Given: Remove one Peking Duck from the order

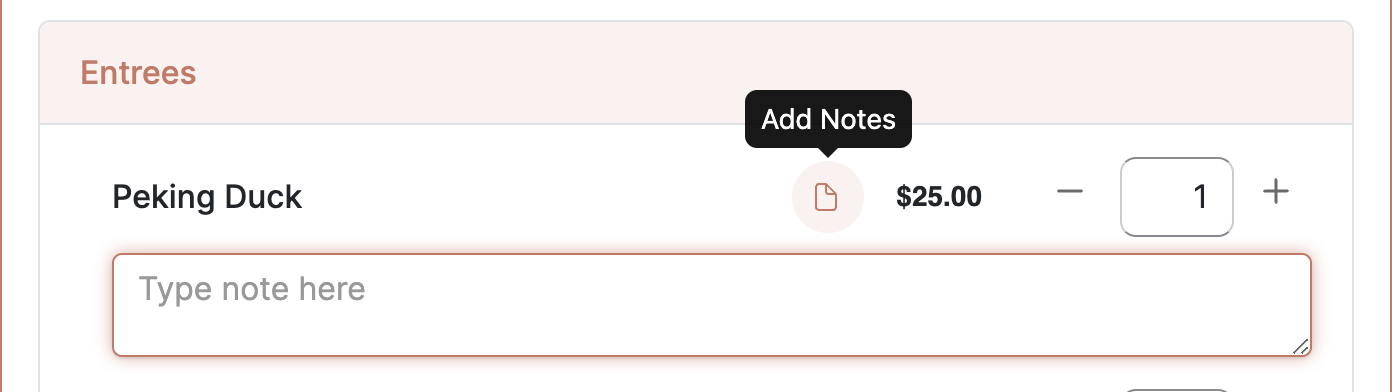Looking at the screenshot, I should click(1070, 192).
